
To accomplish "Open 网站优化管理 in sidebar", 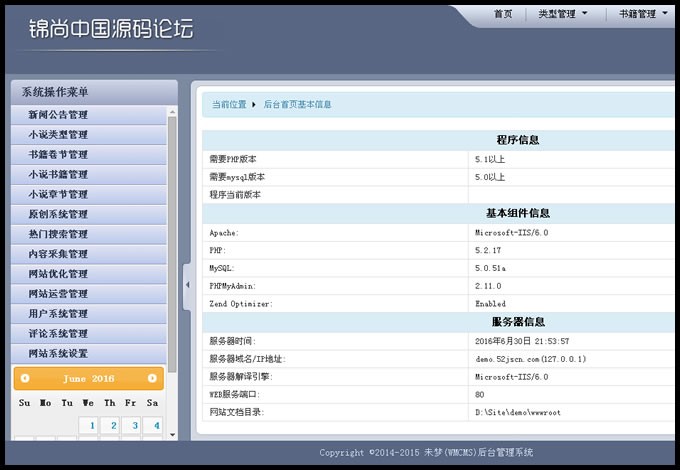I will pos(88,274).
